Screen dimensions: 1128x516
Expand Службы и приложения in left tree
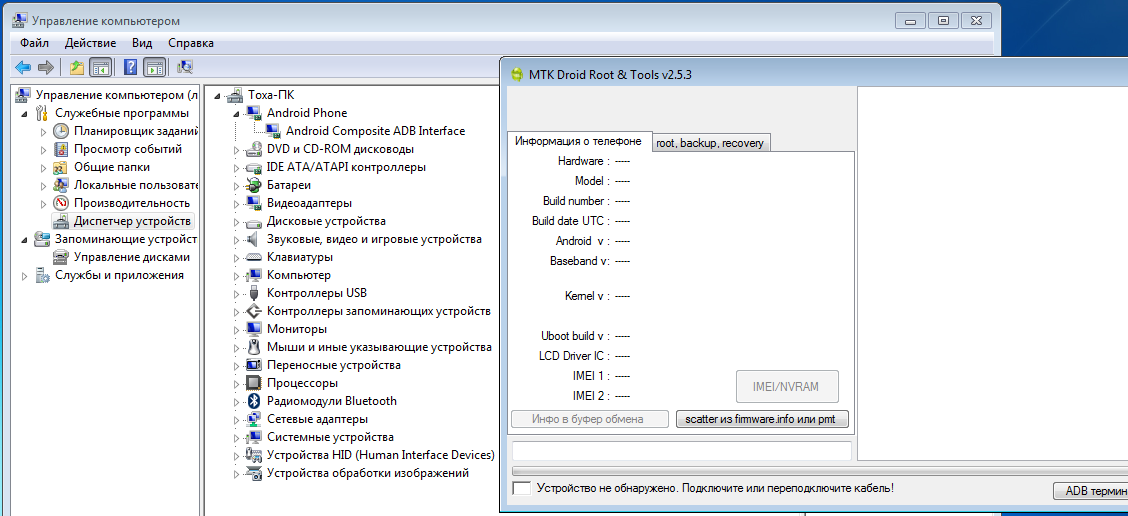(x=25, y=275)
